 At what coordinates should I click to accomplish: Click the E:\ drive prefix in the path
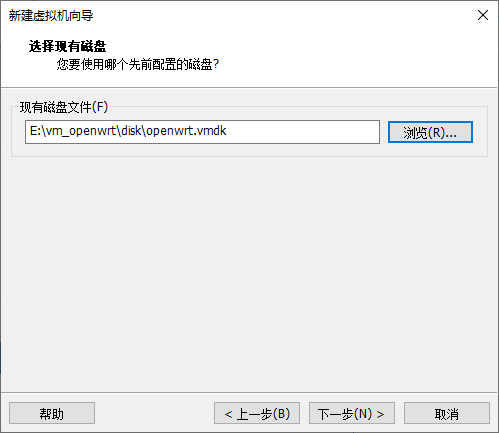(x=37, y=131)
